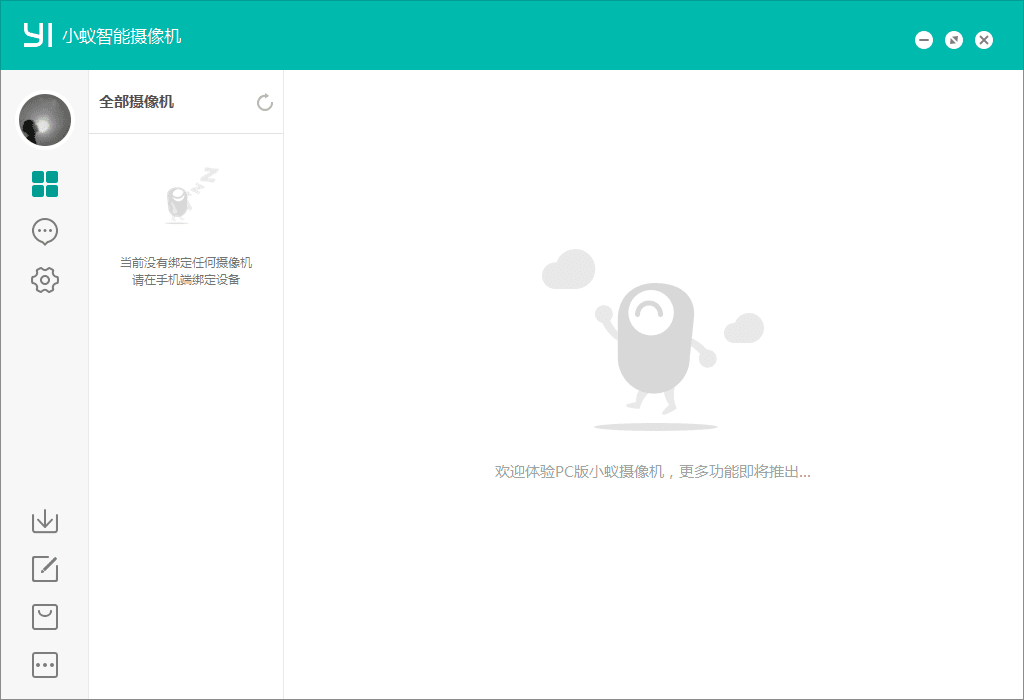This screenshot has width=1024, height=700.
Task: Minimize the application window
Action: click(923, 40)
